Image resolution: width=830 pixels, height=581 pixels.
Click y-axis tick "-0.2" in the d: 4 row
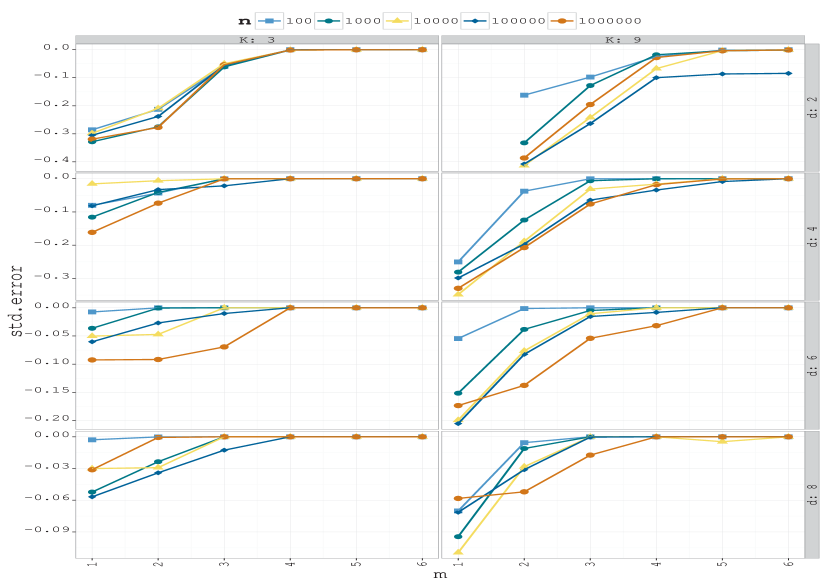(52, 243)
